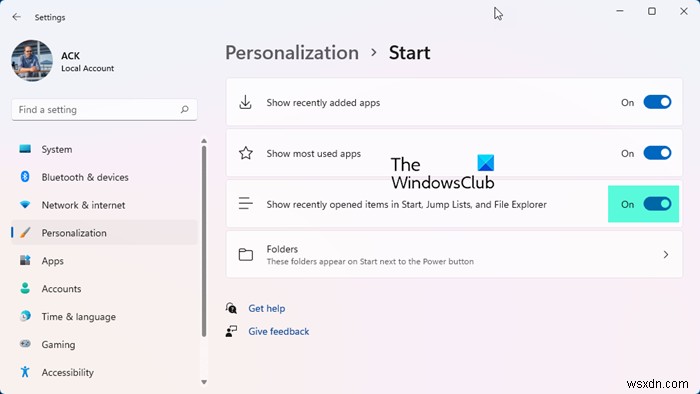This screenshot has width=700, height=394.
Task: Click sidebar scrollbar up arrow
Action: click(204, 141)
